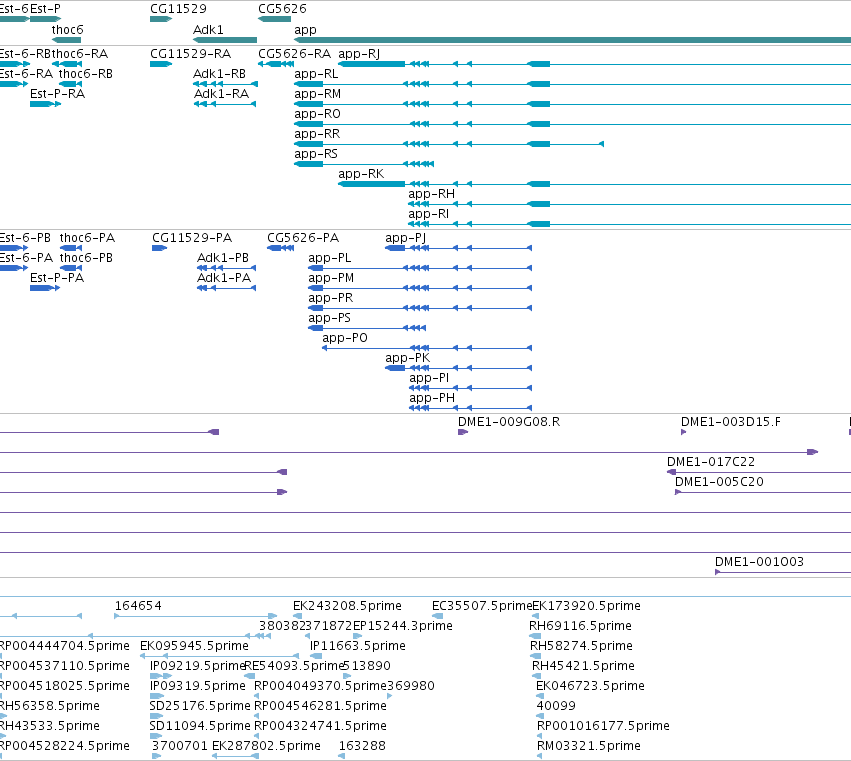Click protein app-PL label

click(329, 258)
